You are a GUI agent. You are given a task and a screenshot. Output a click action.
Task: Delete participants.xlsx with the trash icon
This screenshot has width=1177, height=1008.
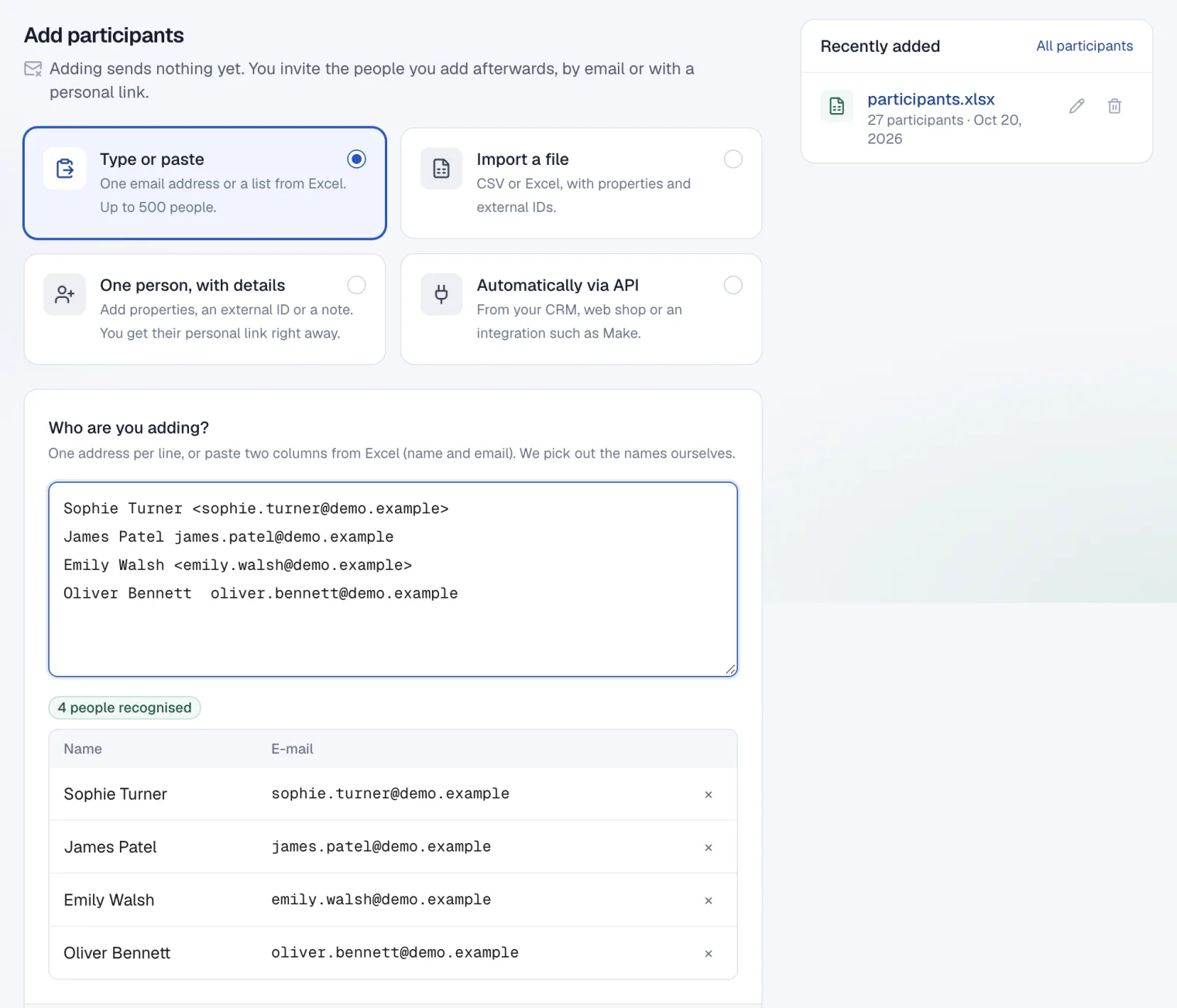tap(1114, 106)
